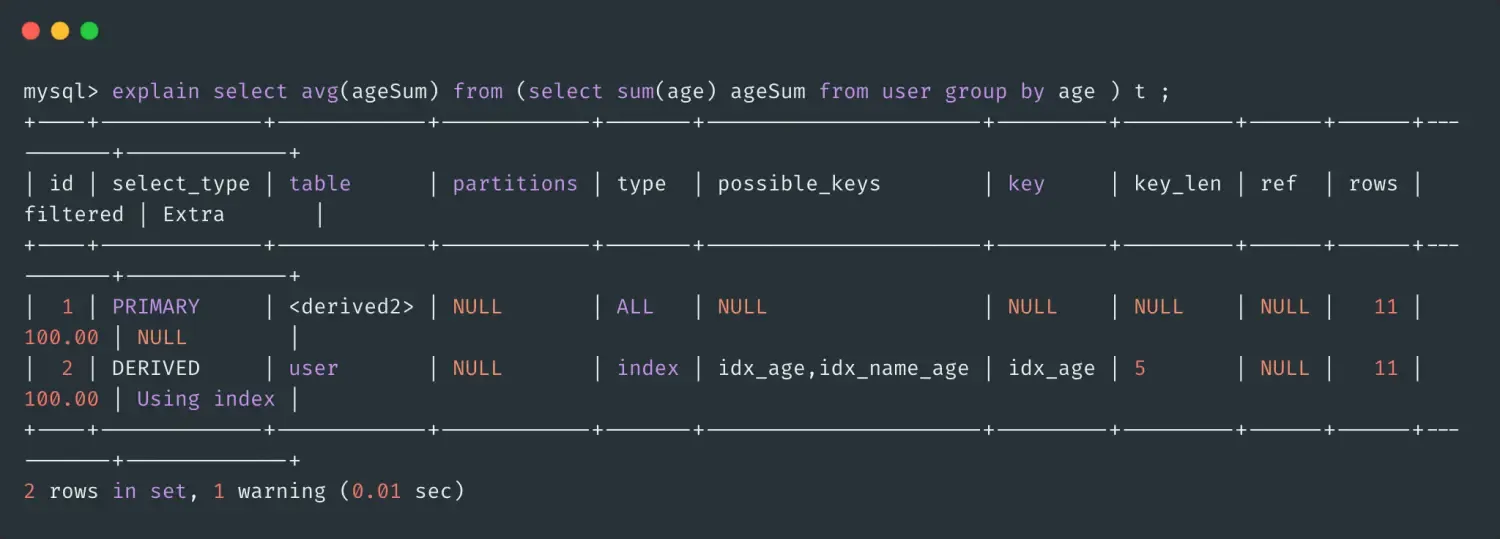This screenshot has width=1500, height=539.
Task: Click avg(ageSum) in the query
Action: [x=371, y=92]
